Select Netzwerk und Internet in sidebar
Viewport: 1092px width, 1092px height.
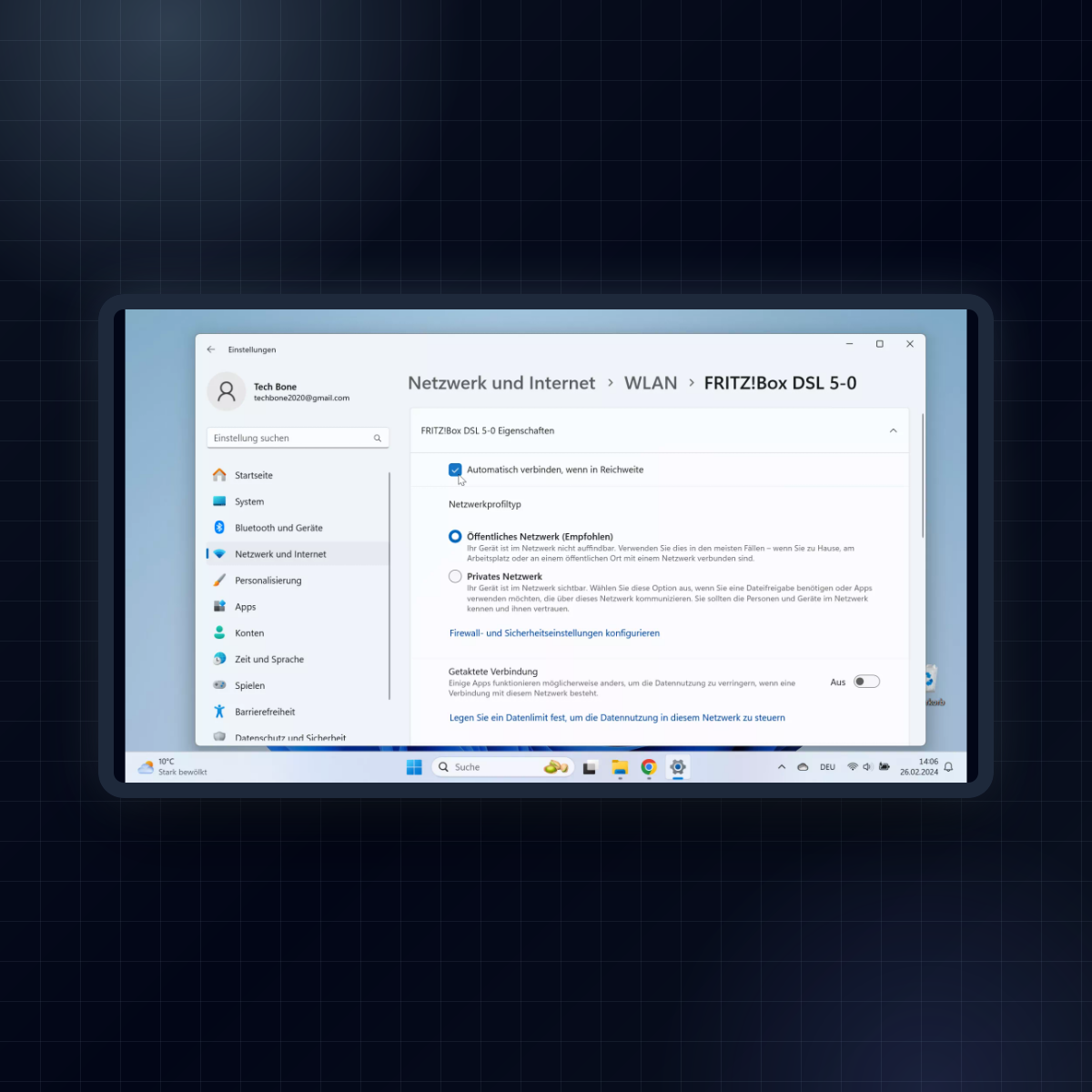click(x=298, y=554)
